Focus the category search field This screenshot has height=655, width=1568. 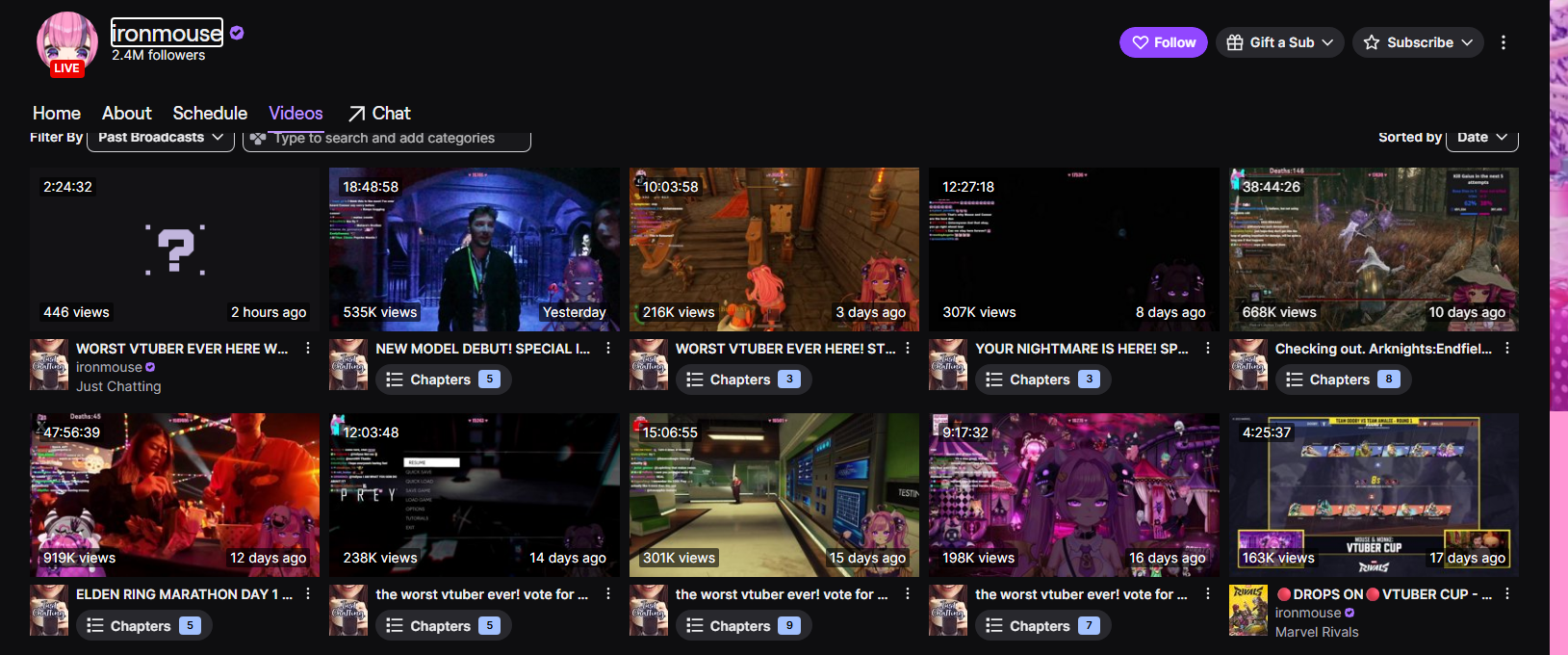[x=387, y=138]
